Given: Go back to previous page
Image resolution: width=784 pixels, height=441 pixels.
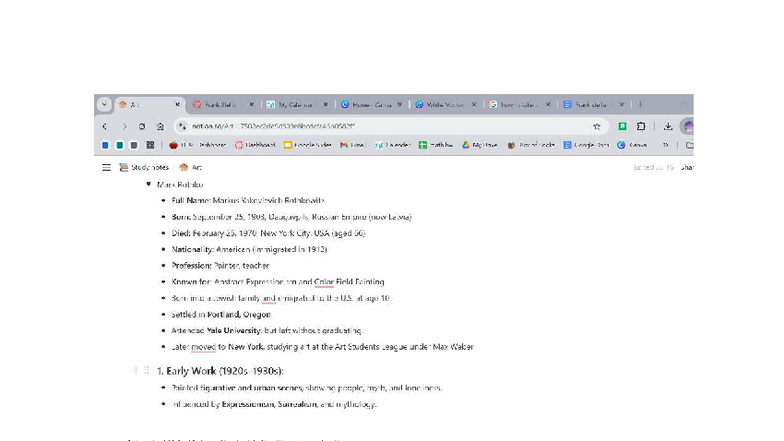Looking at the screenshot, I should click(x=105, y=127).
